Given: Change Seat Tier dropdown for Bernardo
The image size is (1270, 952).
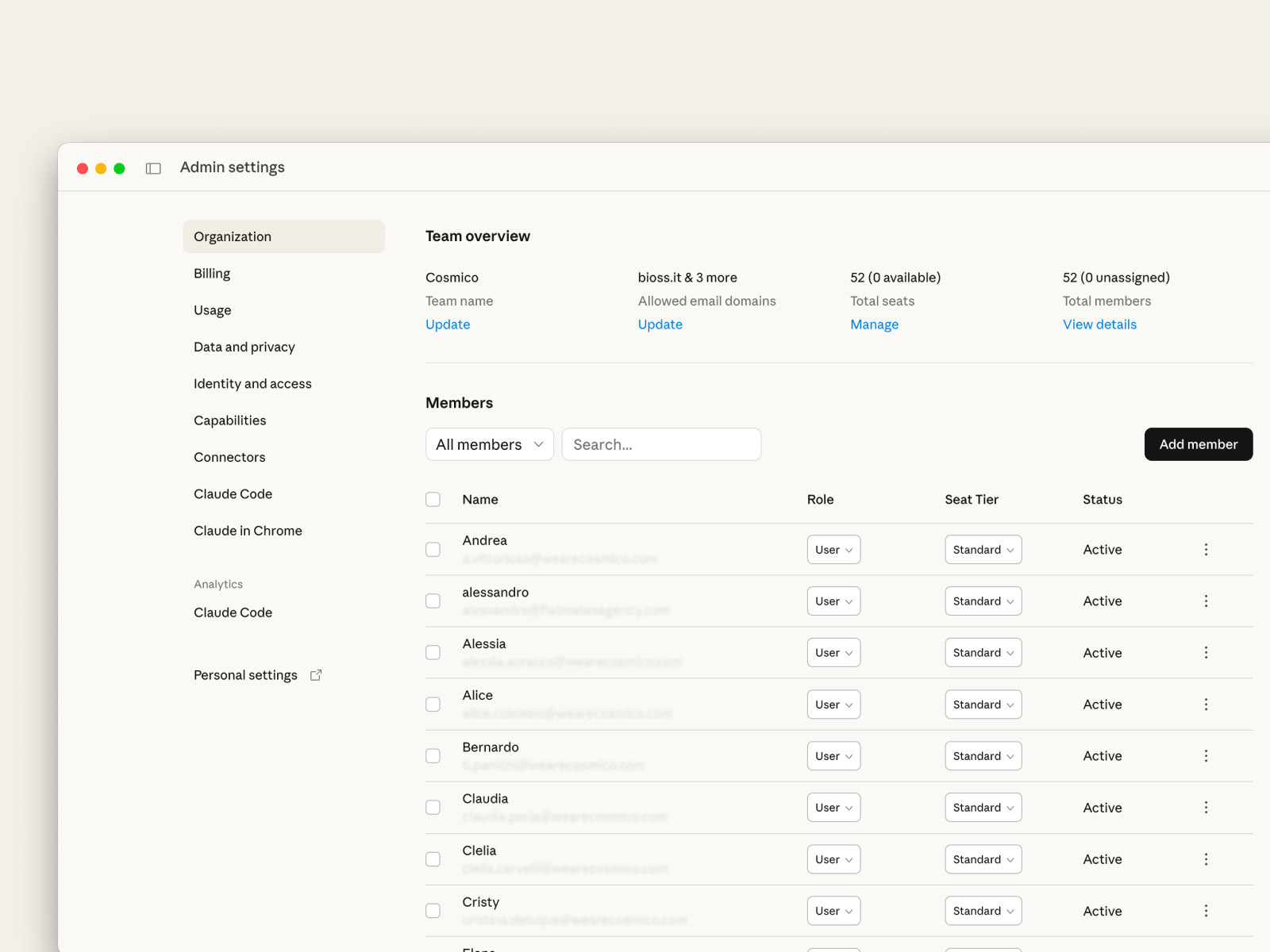Looking at the screenshot, I should [983, 756].
